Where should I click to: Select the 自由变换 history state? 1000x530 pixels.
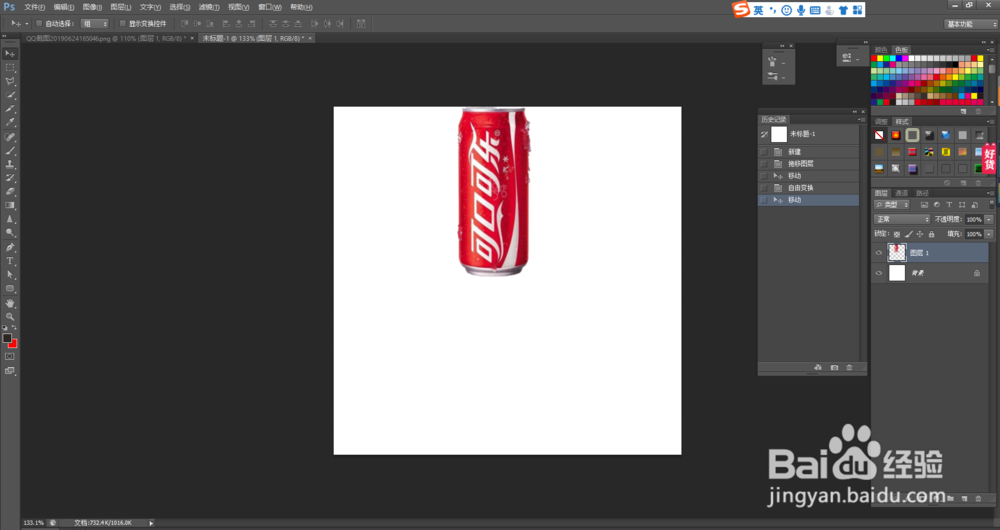[x=808, y=188]
